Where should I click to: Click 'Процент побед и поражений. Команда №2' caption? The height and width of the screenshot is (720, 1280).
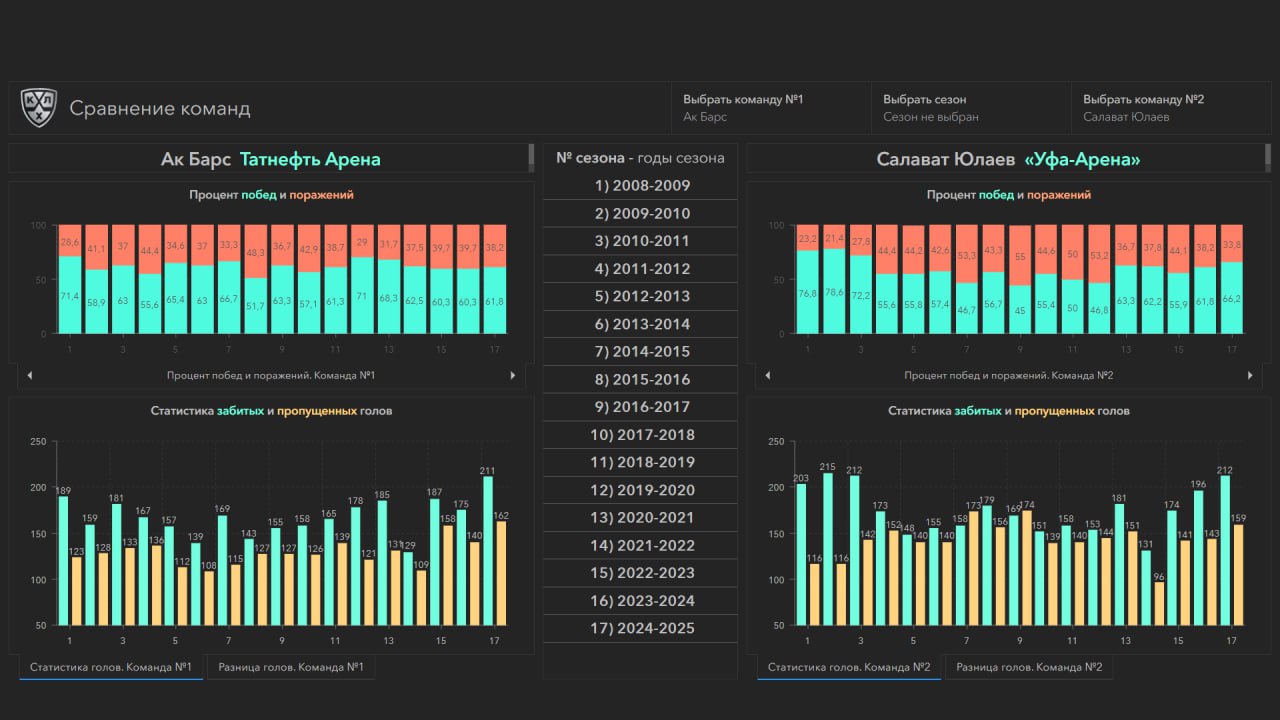[x=1009, y=375]
